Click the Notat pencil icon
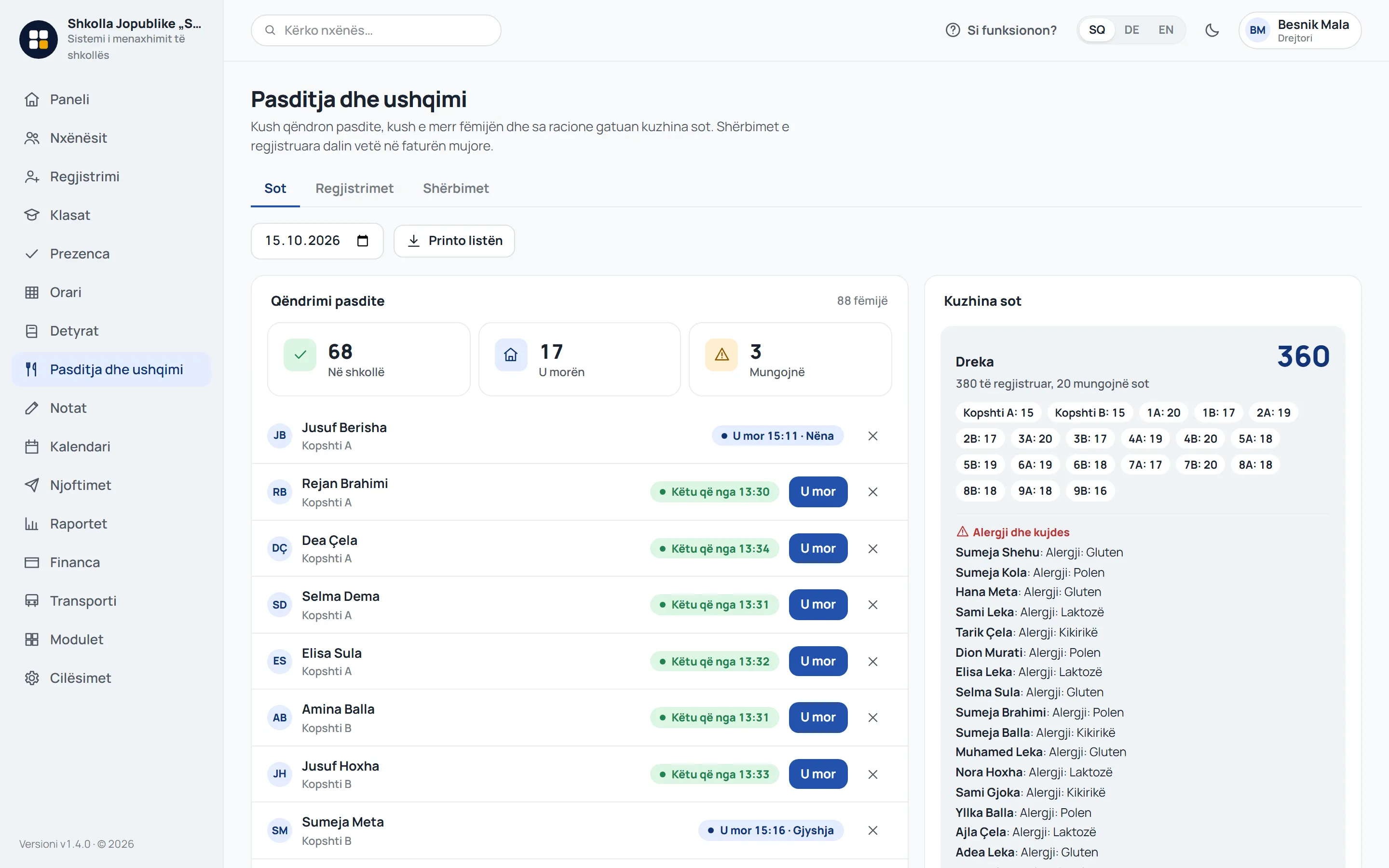1389x868 pixels. (31, 407)
